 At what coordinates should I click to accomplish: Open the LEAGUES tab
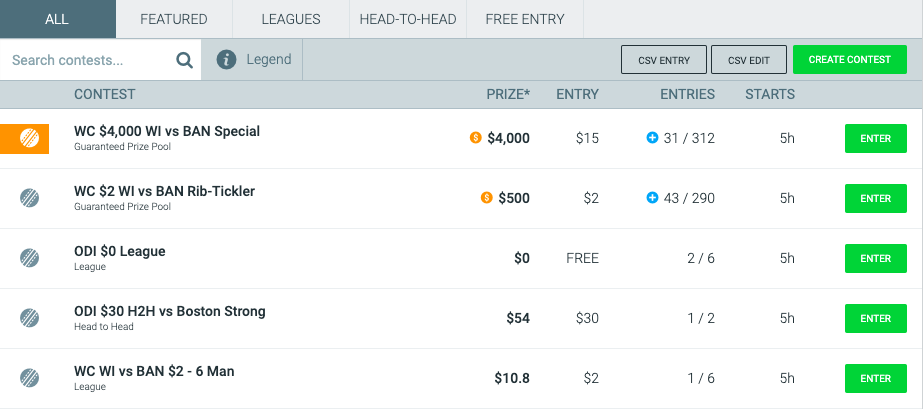pos(291,19)
